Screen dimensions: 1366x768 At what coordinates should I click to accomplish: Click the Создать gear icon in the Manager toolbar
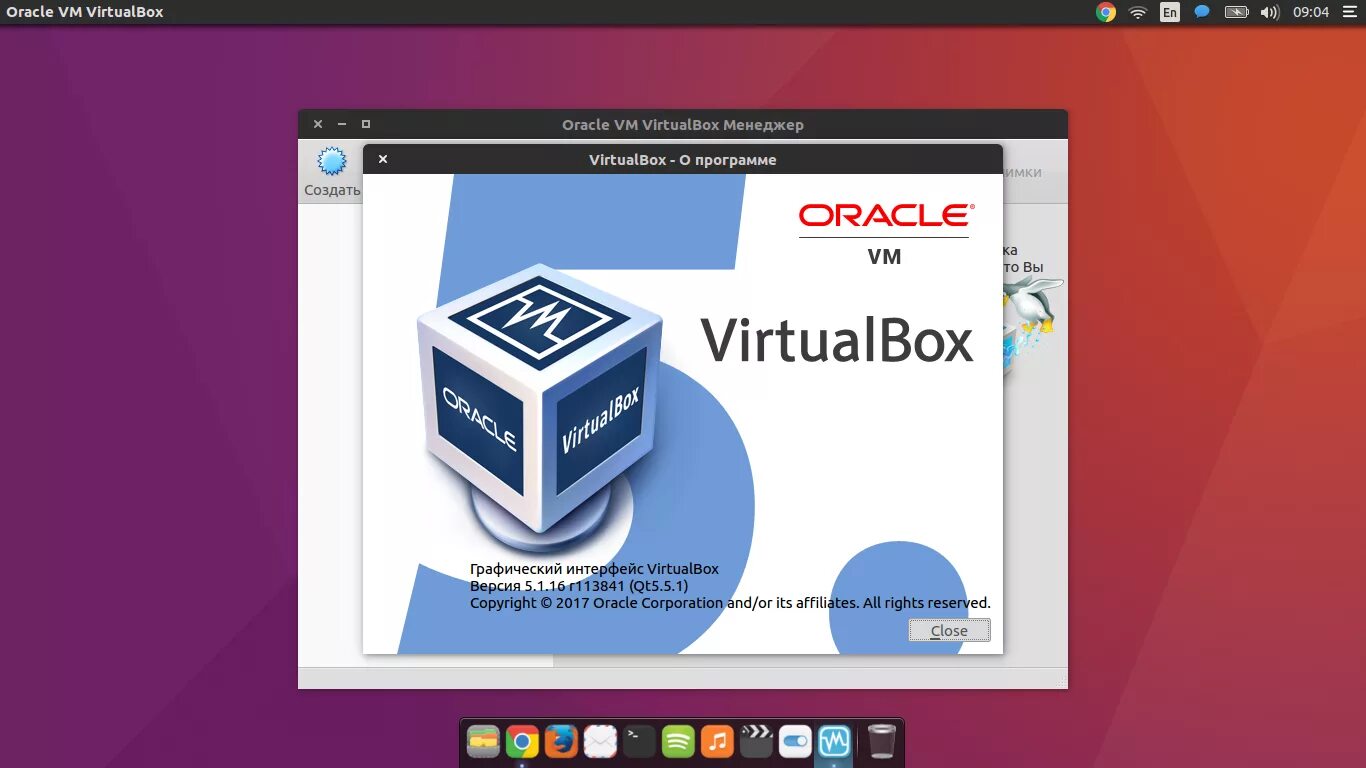click(331, 162)
